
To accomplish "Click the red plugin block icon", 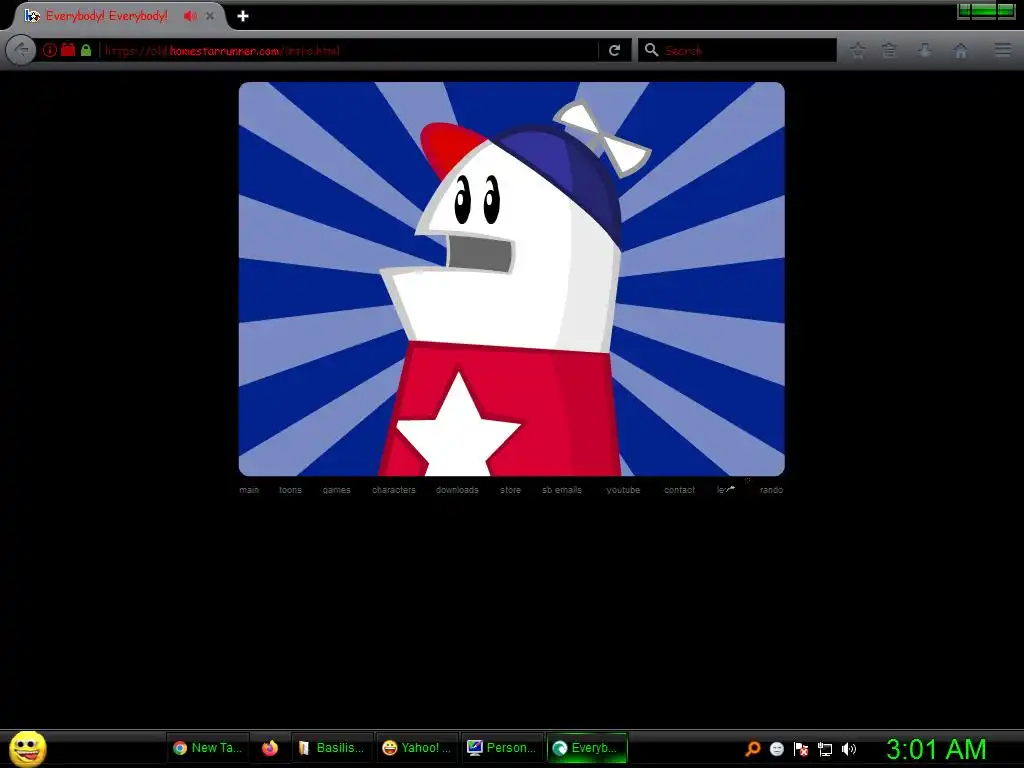I will tap(68, 50).
